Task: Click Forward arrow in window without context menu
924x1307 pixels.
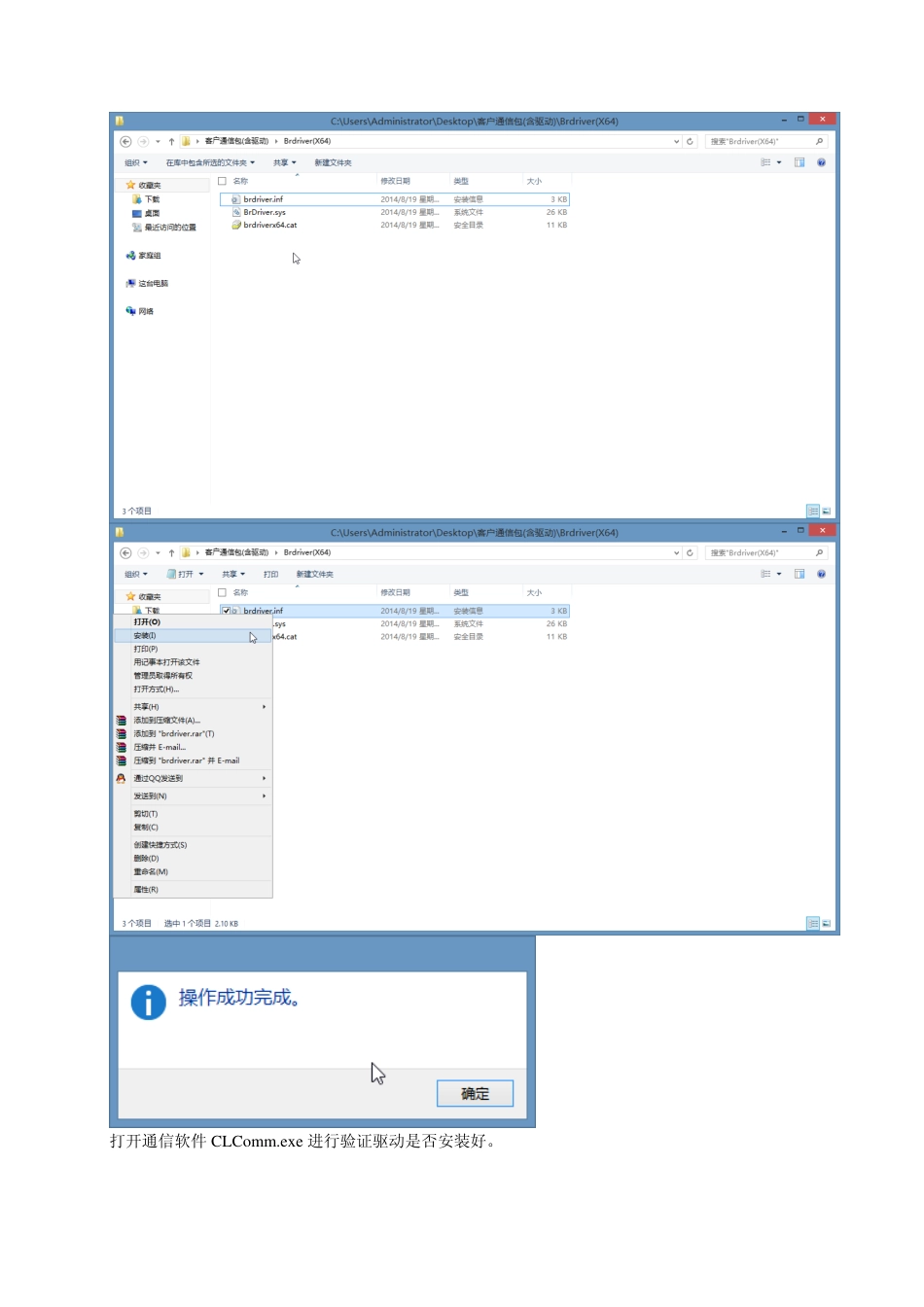Action: 143,141
